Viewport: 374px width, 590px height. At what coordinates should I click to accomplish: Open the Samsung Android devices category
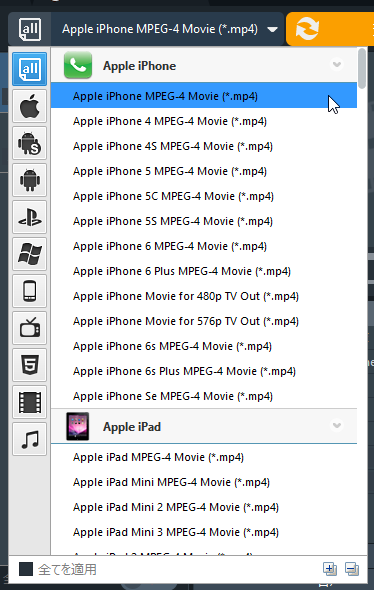tap(29, 143)
